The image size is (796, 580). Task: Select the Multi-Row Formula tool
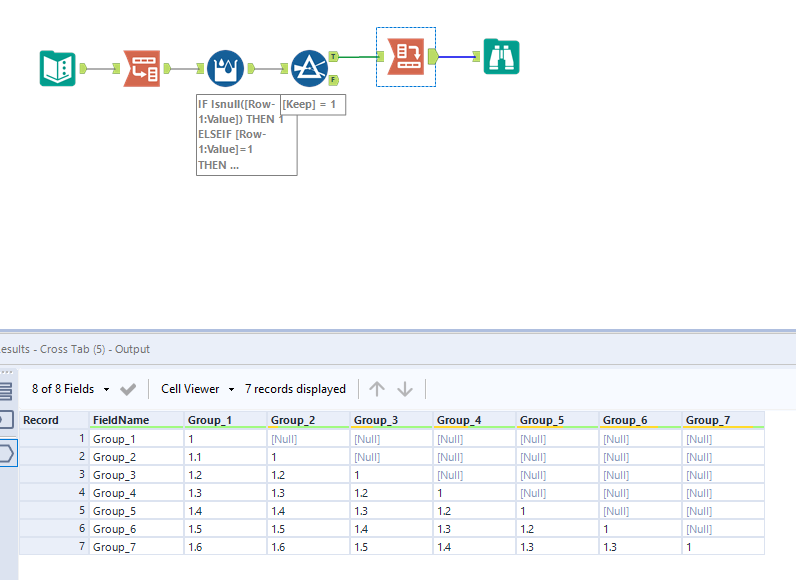coord(225,68)
